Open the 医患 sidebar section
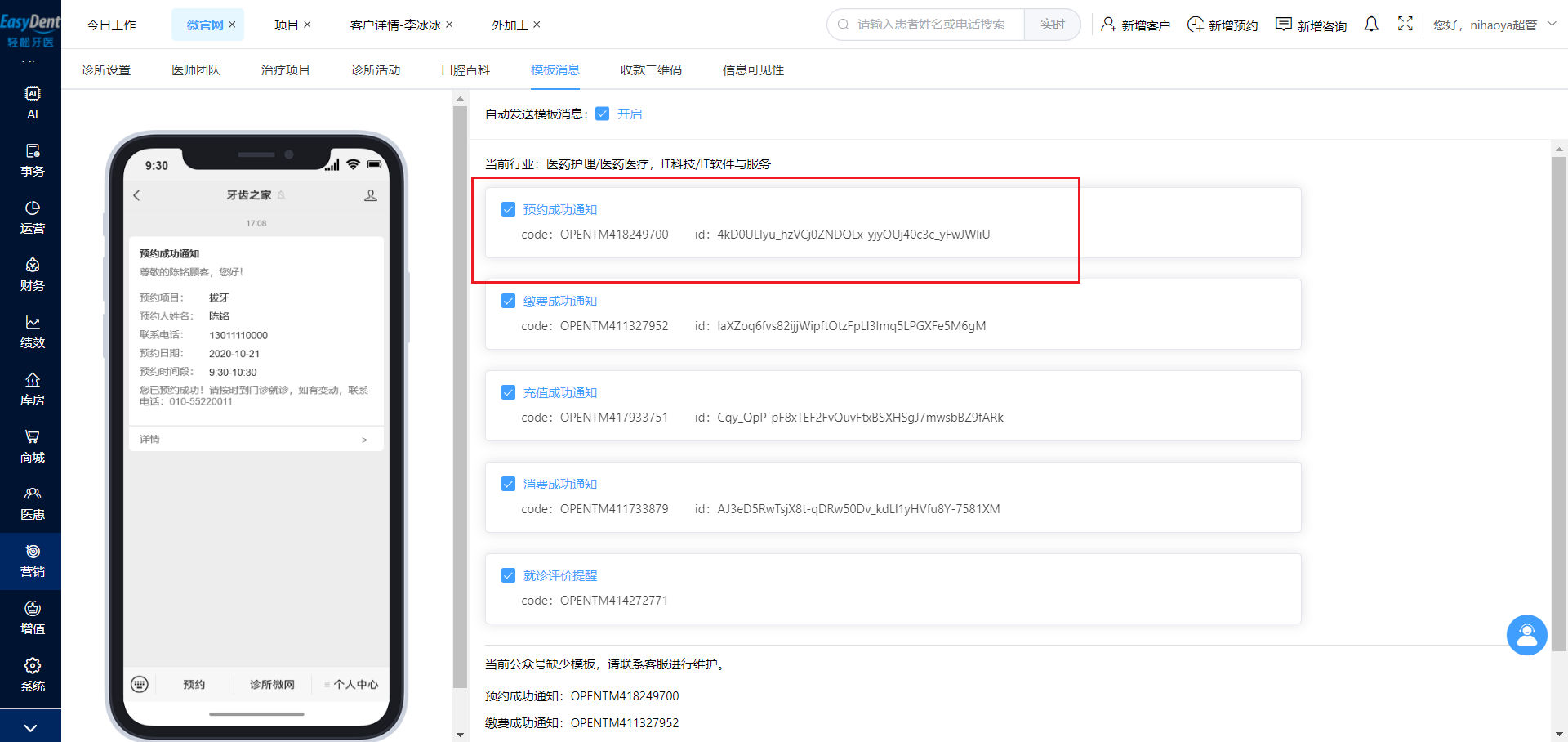Screen dimensions: 1568x742 [32, 503]
